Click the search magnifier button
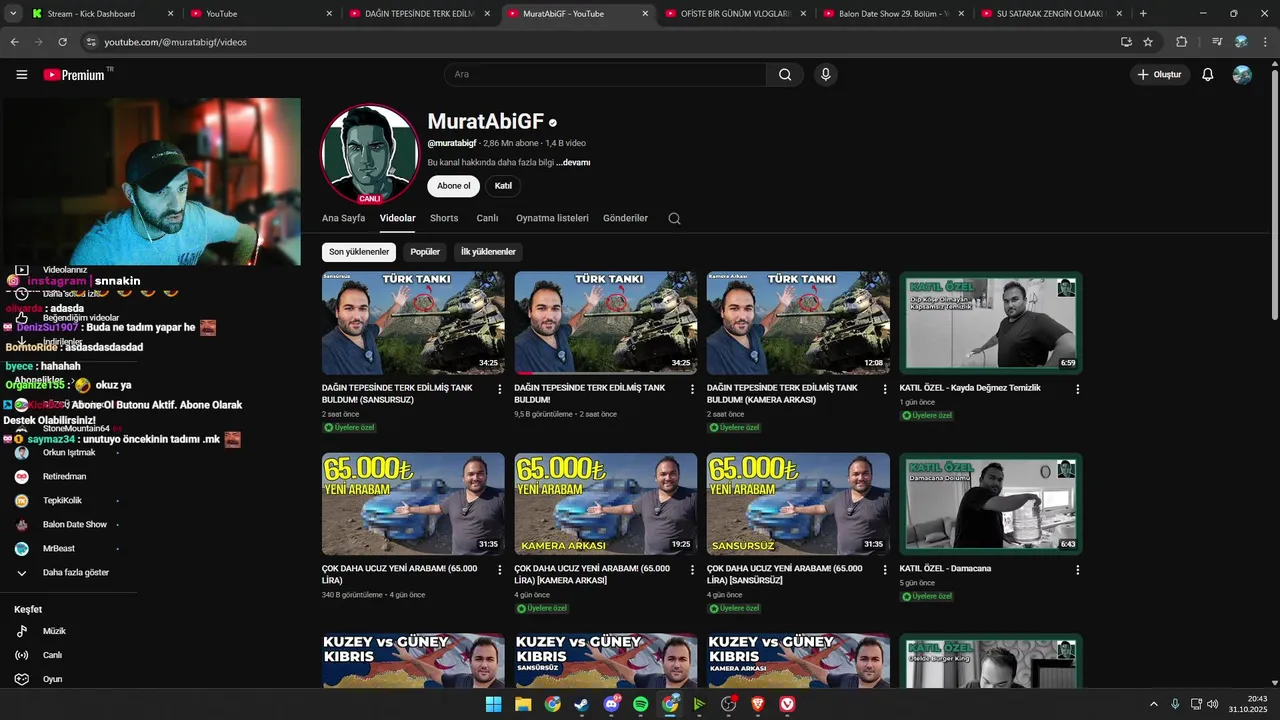Viewport: 1280px width, 720px height. pos(785,74)
